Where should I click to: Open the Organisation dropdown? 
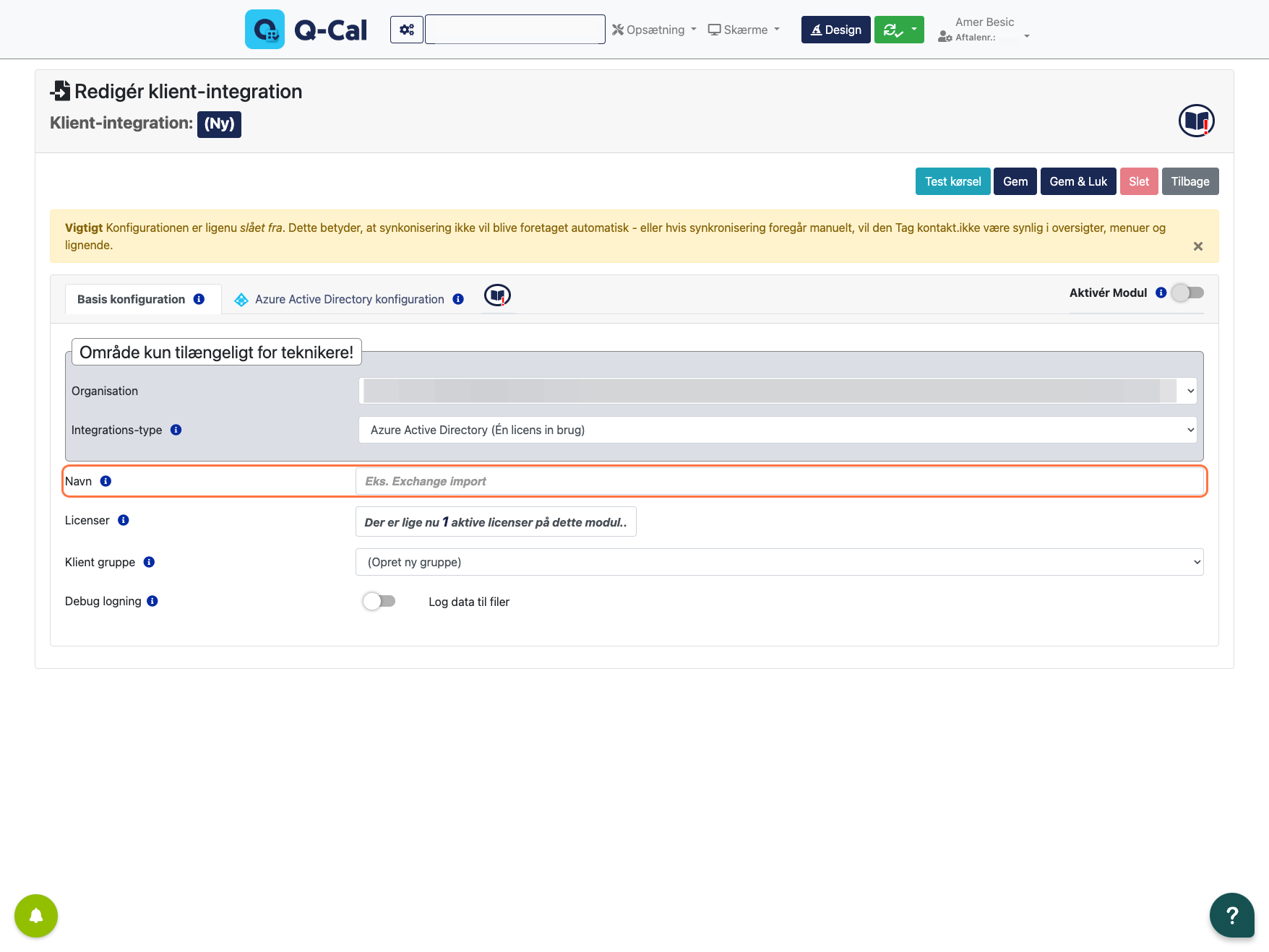[778, 391]
